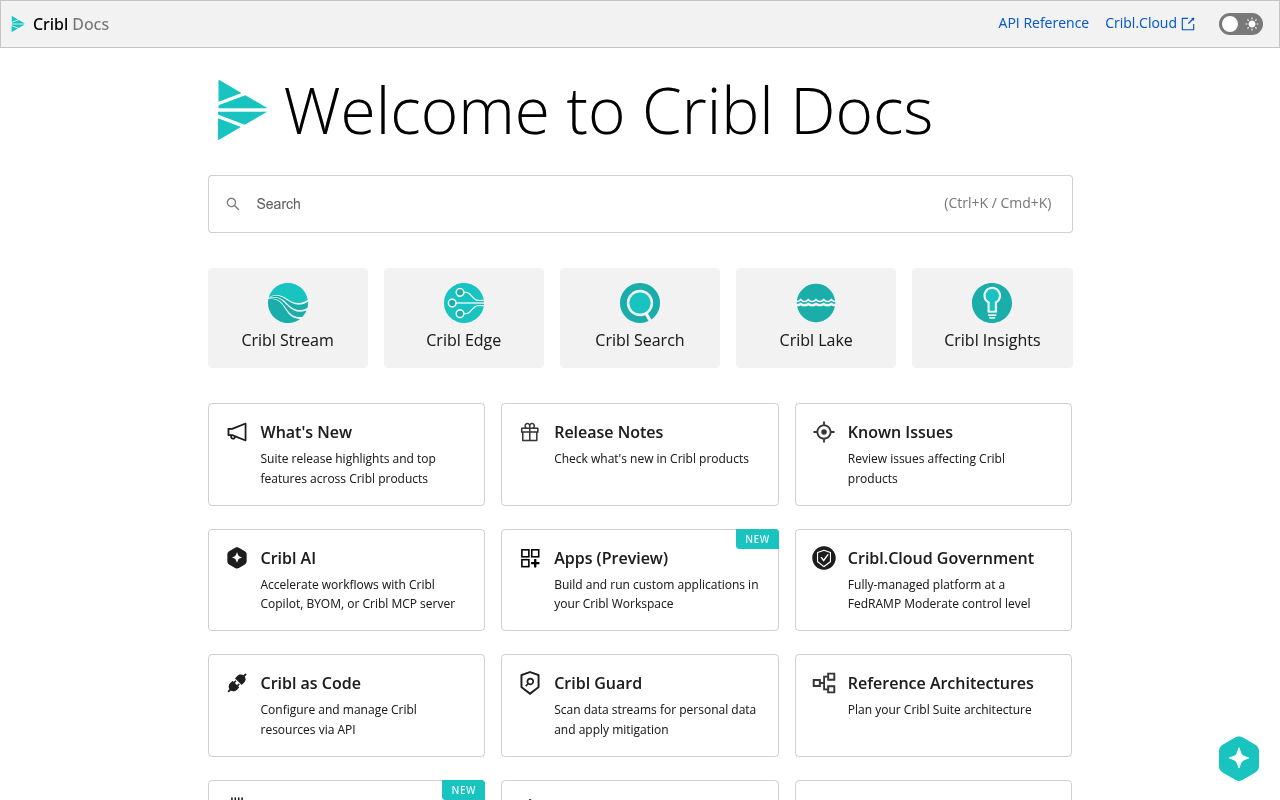The height and width of the screenshot is (800, 1280).
Task: Click the NEW badge on Apps (Preview) card
Action: click(757, 539)
